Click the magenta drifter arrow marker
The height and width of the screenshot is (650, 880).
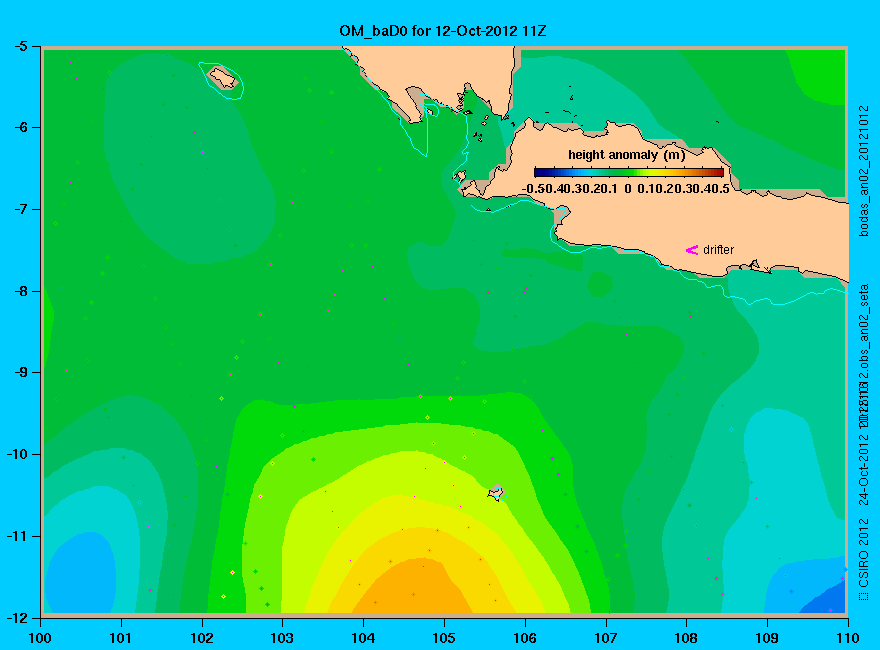(x=692, y=250)
